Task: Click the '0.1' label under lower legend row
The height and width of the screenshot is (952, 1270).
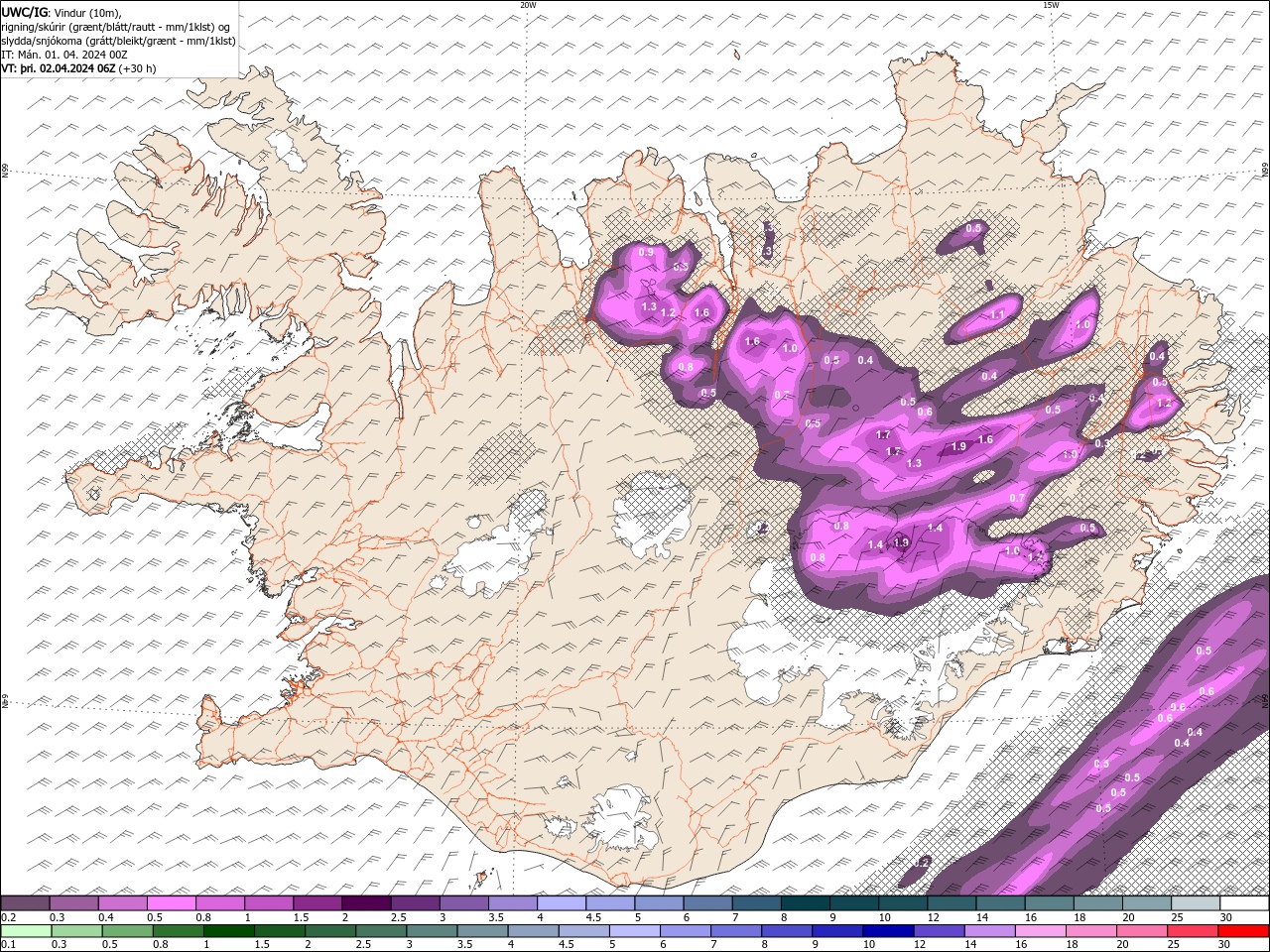Action: (x=8, y=945)
